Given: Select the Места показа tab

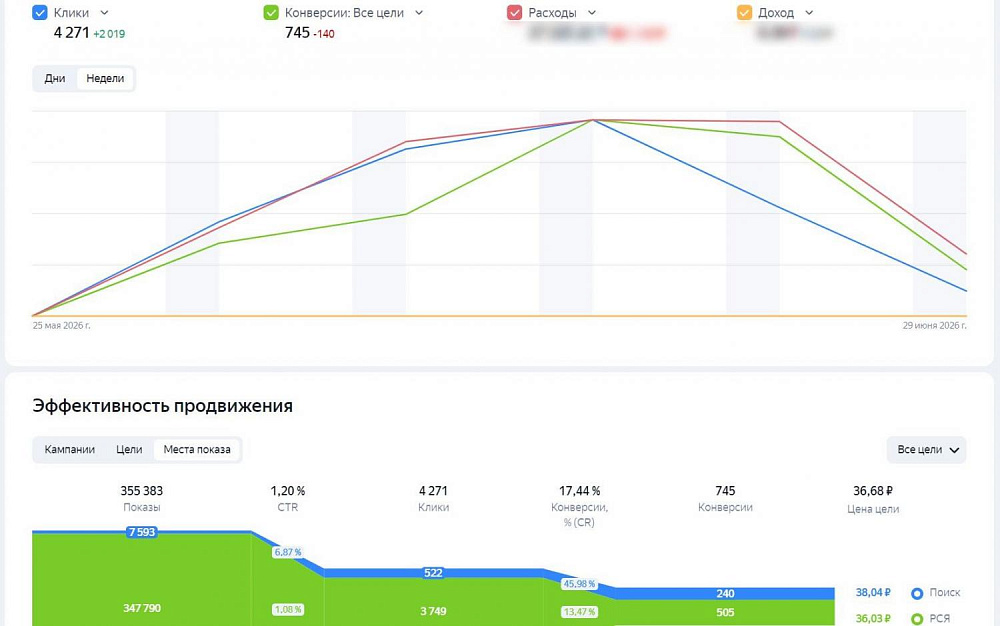Looking at the screenshot, I should coord(197,449).
